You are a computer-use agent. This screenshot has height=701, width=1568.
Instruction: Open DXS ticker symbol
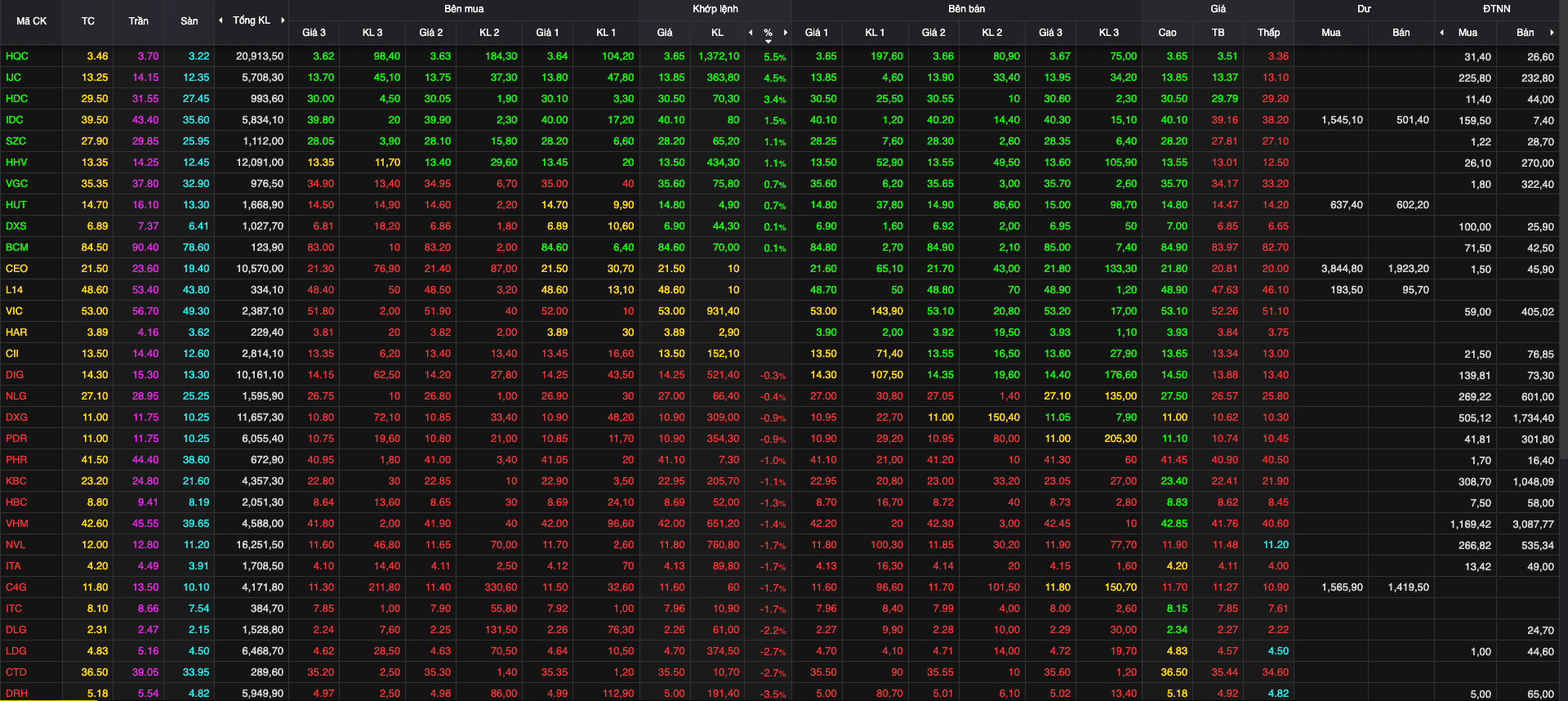pyautogui.click(x=16, y=226)
